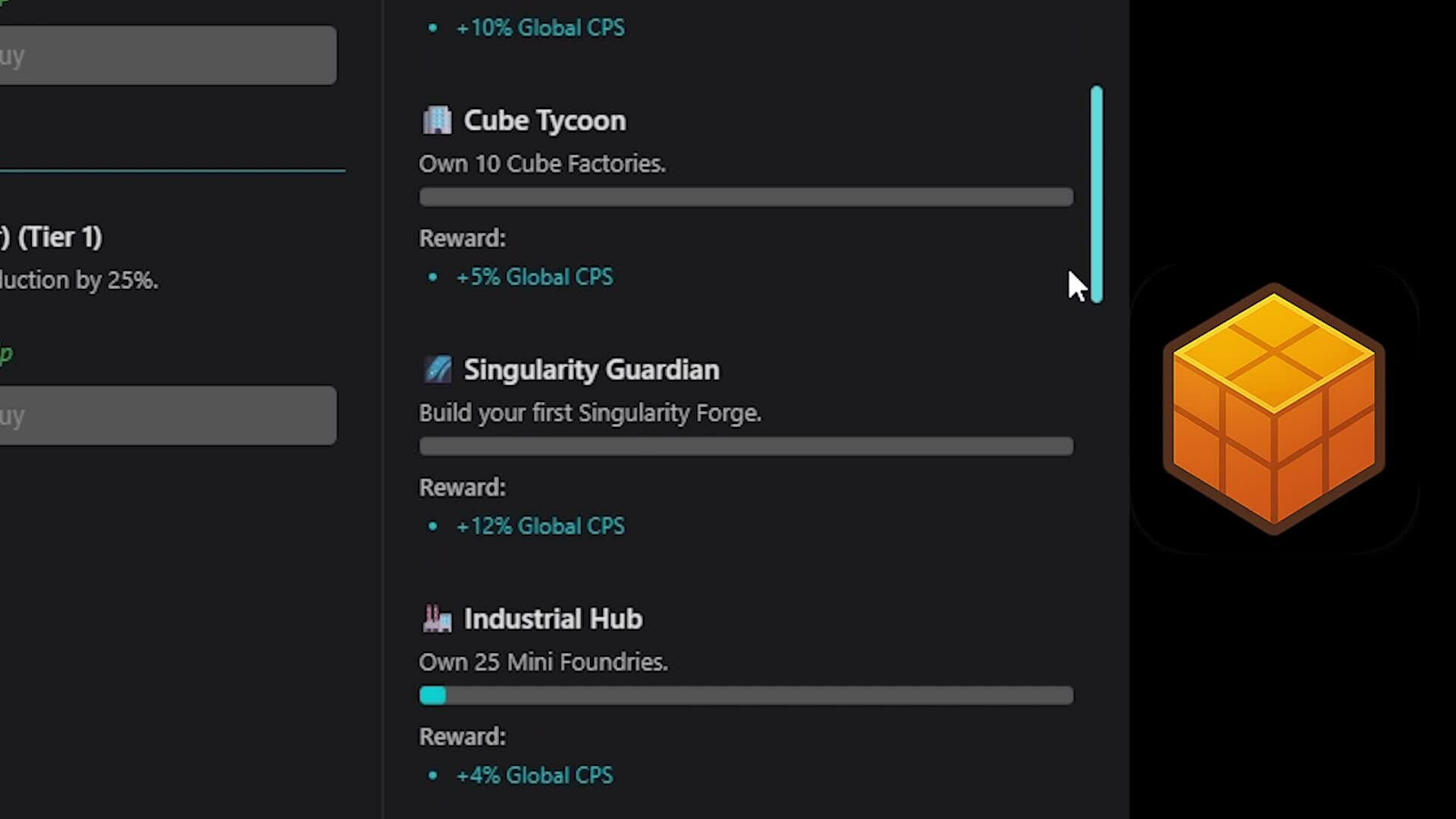This screenshot has height=819, width=1456.
Task: Click the lower Buy button
Action: coord(168,416)
